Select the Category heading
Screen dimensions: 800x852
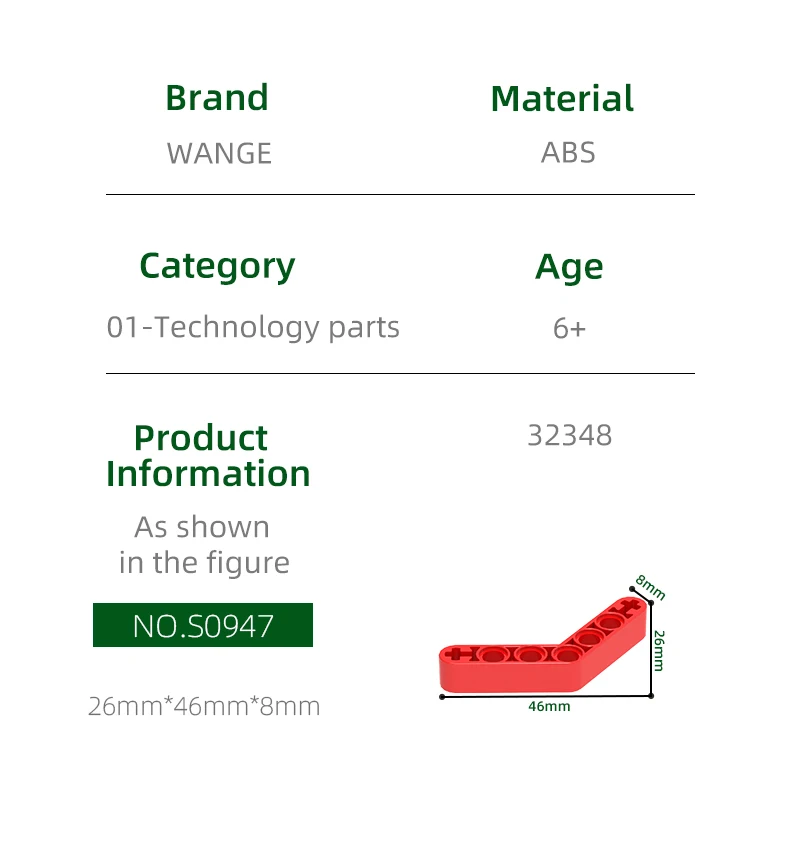(x=217, y=266)
